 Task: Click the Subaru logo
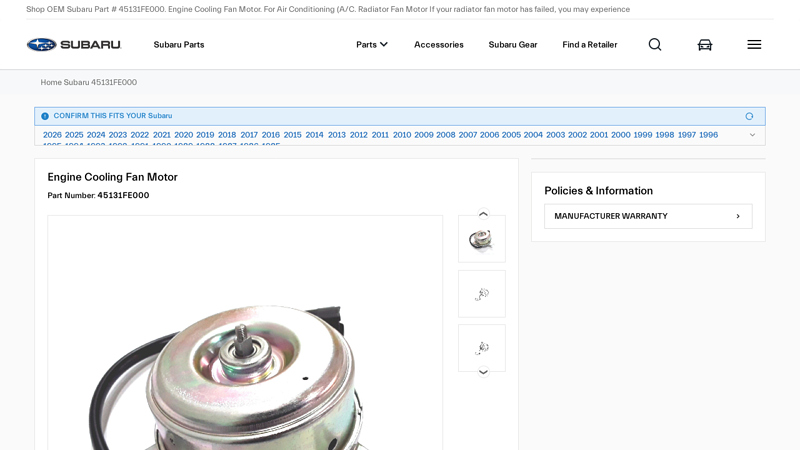pos(73,45)
